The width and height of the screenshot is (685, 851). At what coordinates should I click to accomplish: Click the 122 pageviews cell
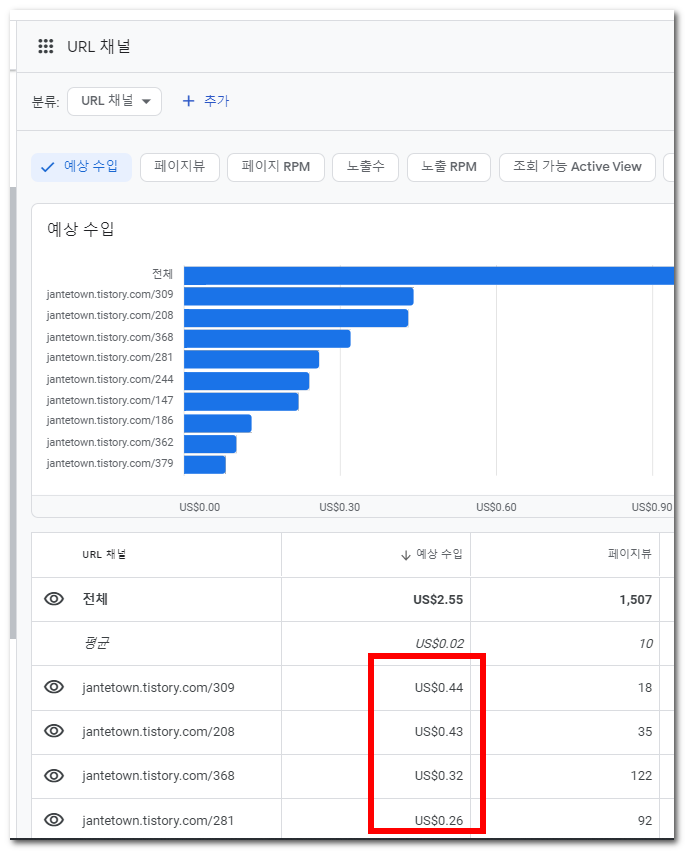click(641, 776)
